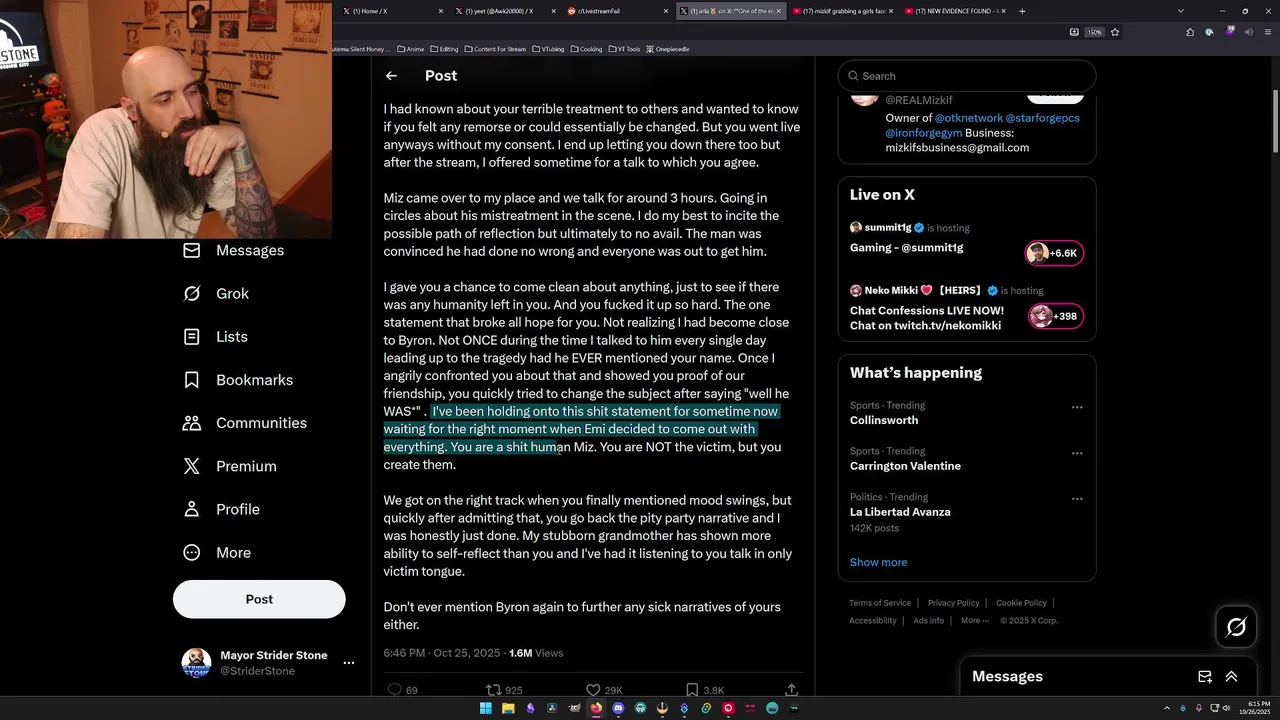Open more options for La Libertad Avanza trend
The width and height of the screenshot is (1280, 720).
(1077, 499)
